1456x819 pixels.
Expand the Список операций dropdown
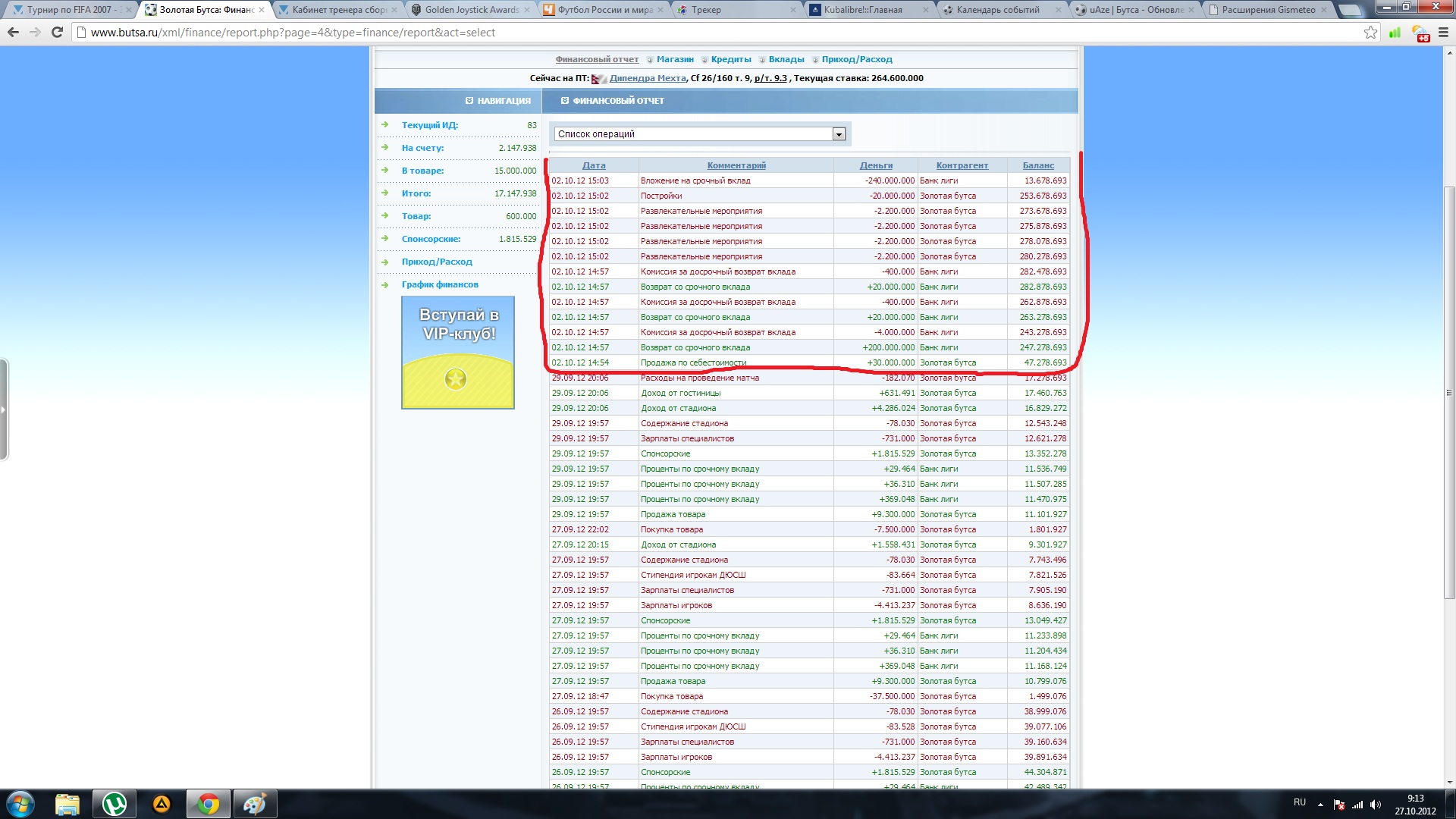(839, 134)
